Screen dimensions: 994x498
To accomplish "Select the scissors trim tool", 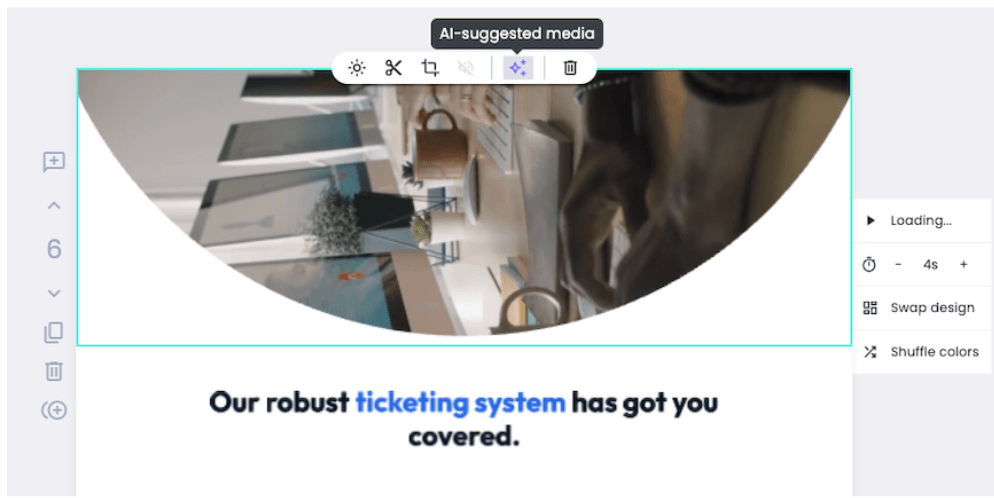I will [x=394, y=68].
